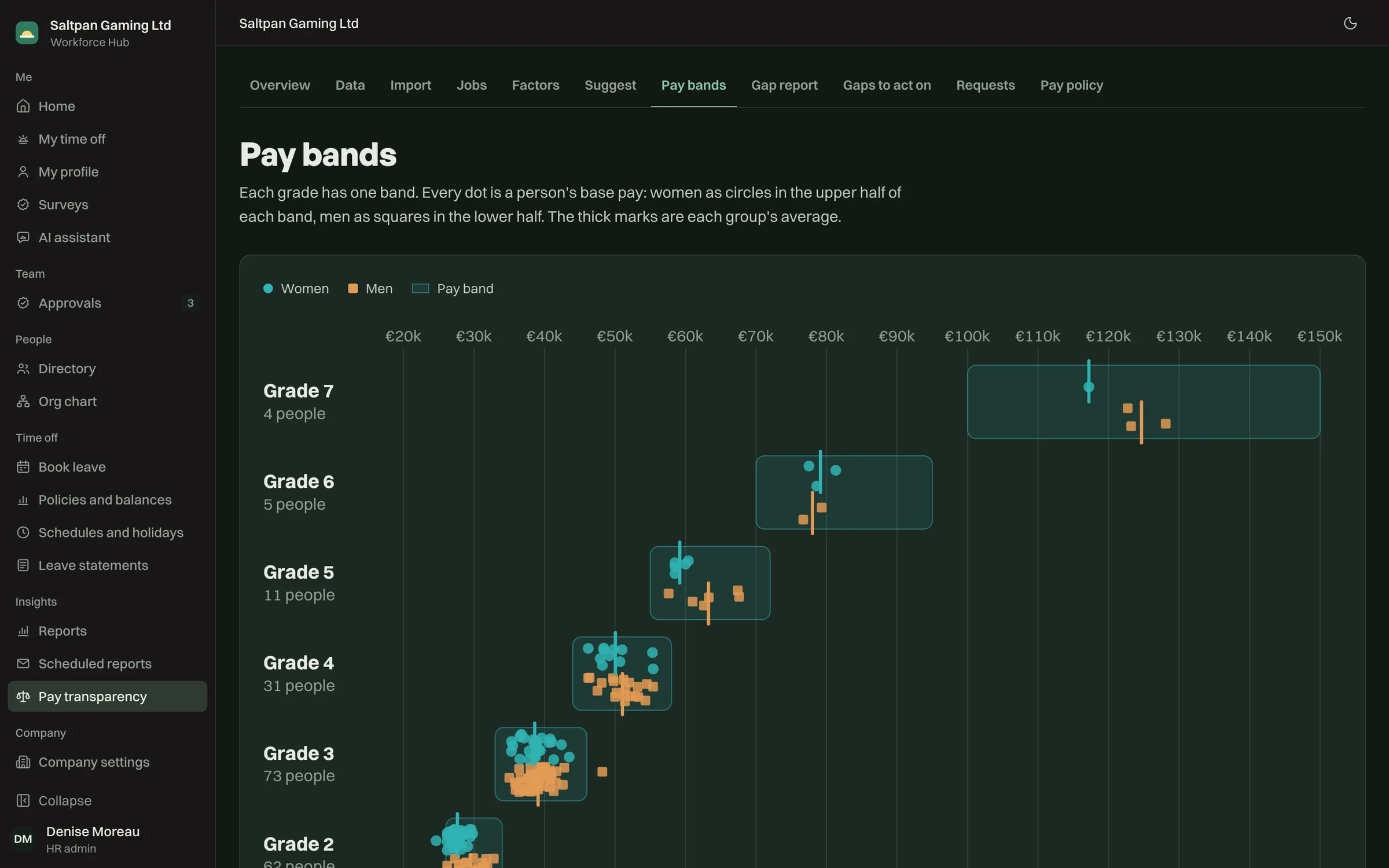Click the Pay band legend swatch
Viewport: 1389px width, 868px height.
[x=420, y=288]
